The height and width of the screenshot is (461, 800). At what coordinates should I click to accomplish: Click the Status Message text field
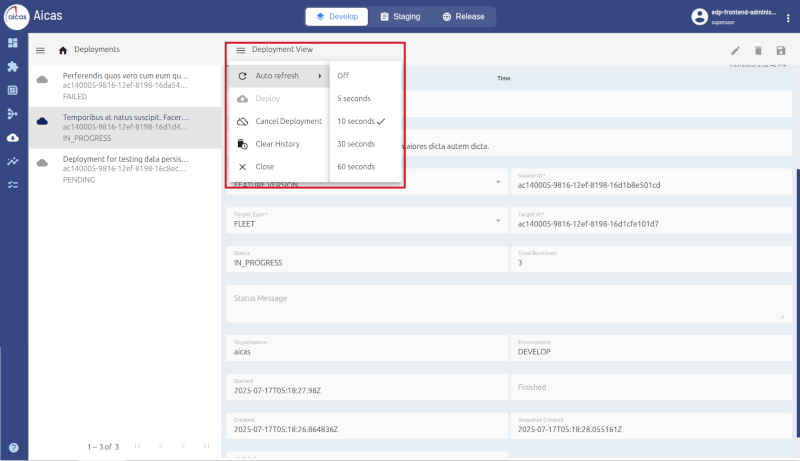click(507, 304)
